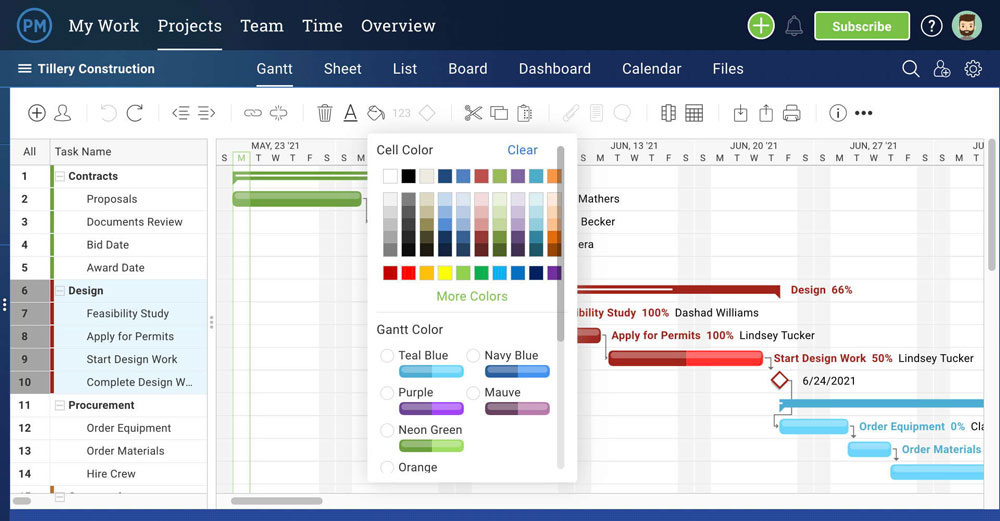The height and width of the screenshot is (521, 1000).
Task: Choose the Neon Green radio button
Action: pyautogui.click(x=386, y=430)
